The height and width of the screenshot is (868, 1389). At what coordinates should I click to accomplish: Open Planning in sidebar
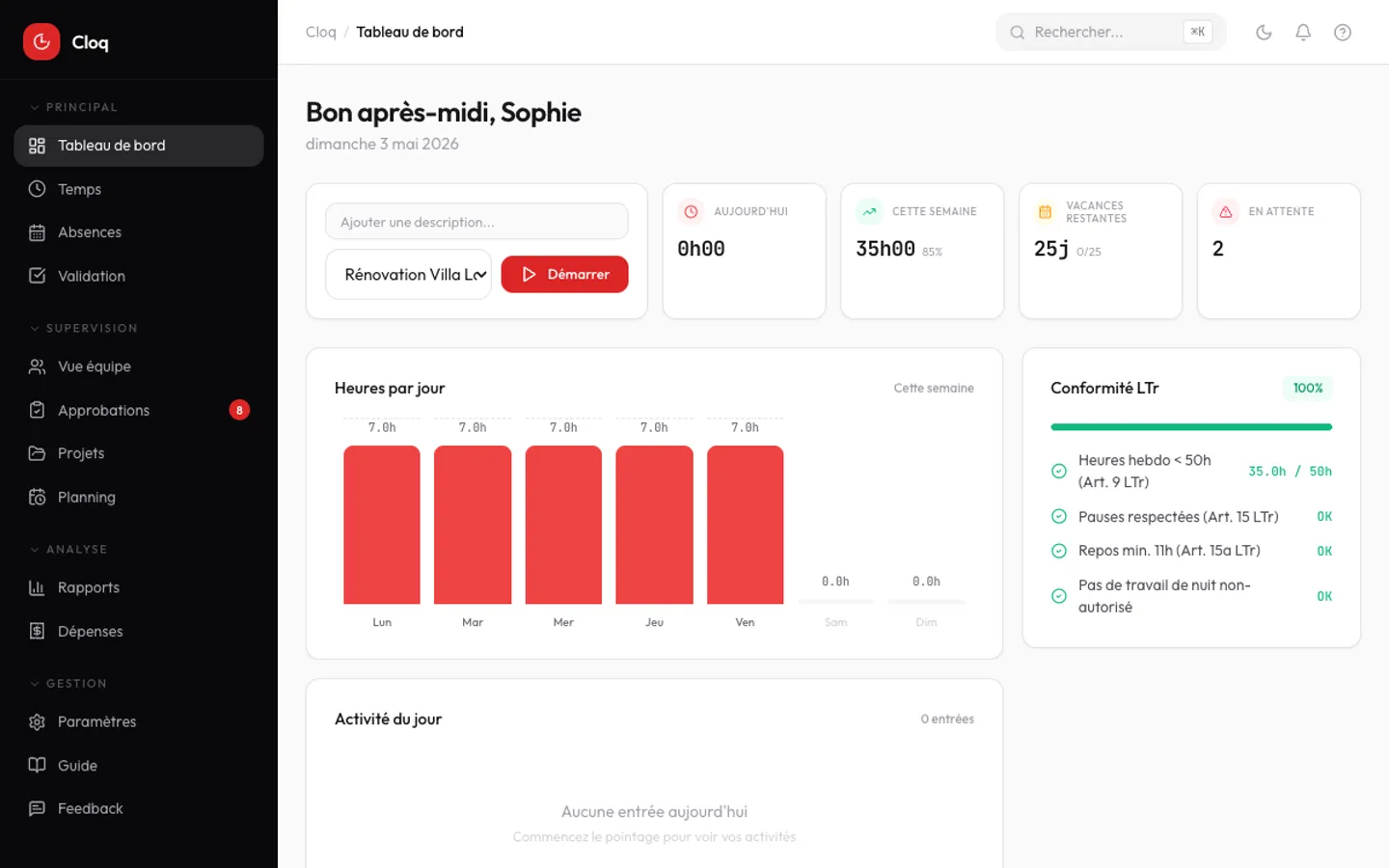coord(139,497)
